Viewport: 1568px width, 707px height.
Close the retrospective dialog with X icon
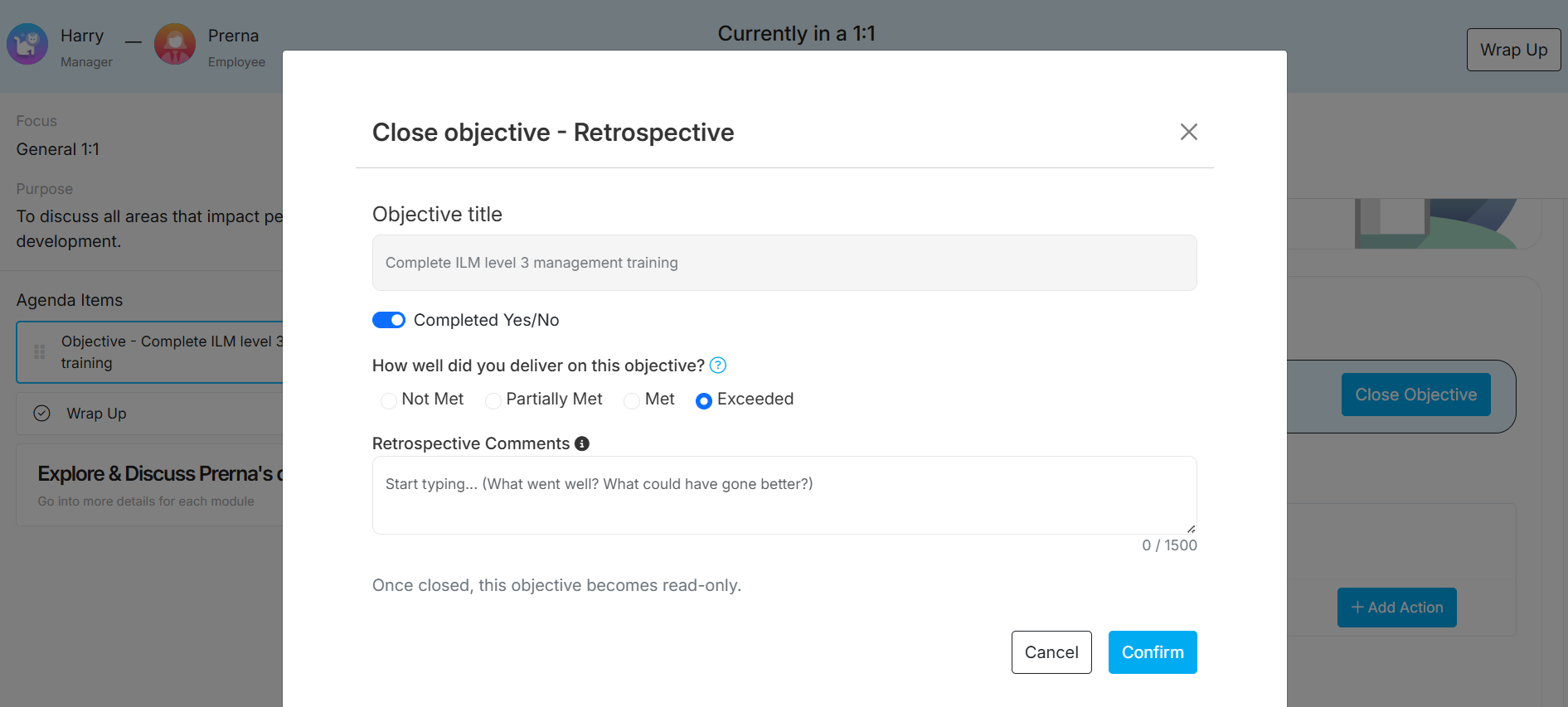[1188, 132]
